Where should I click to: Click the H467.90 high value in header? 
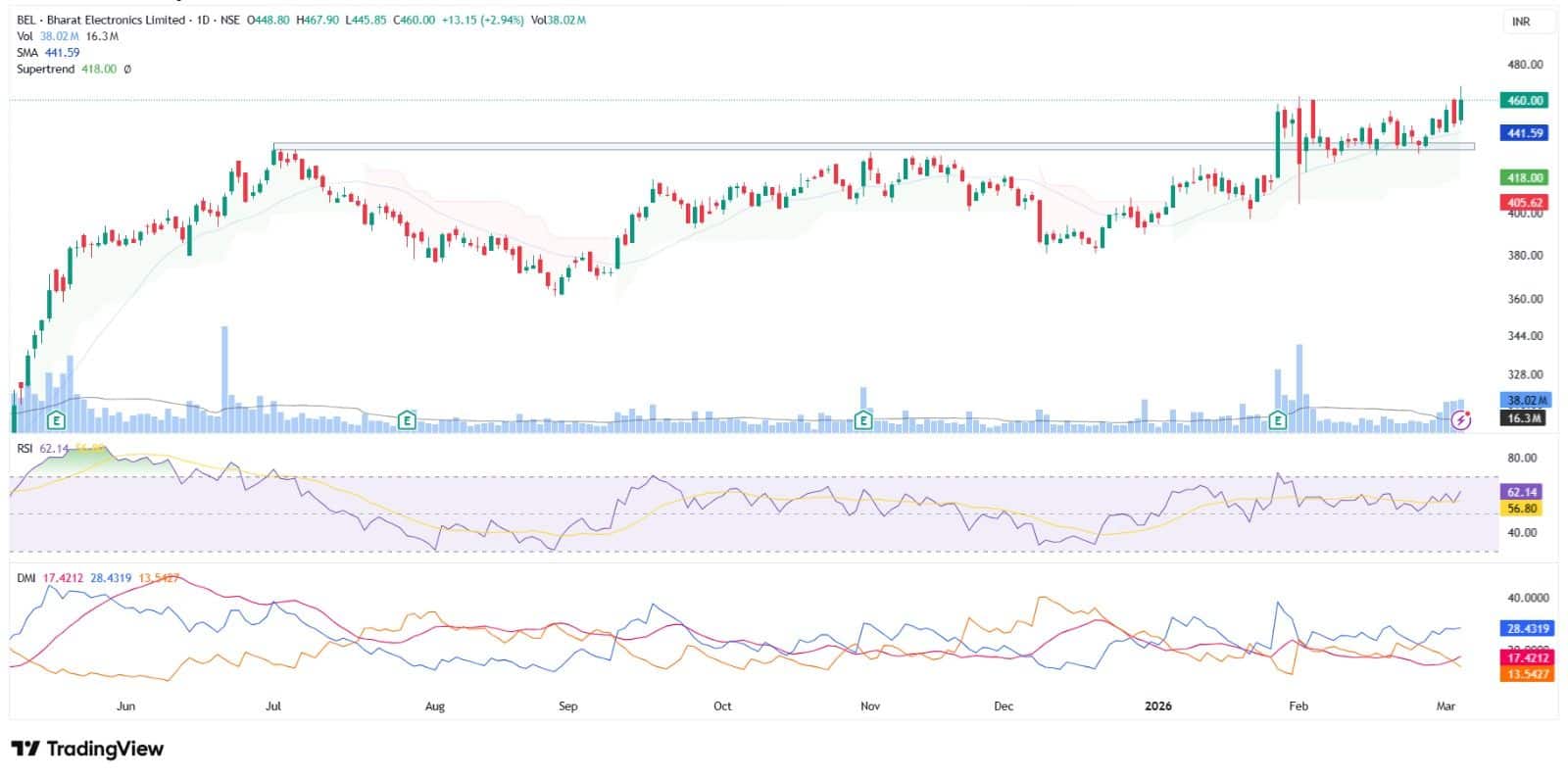318,20
